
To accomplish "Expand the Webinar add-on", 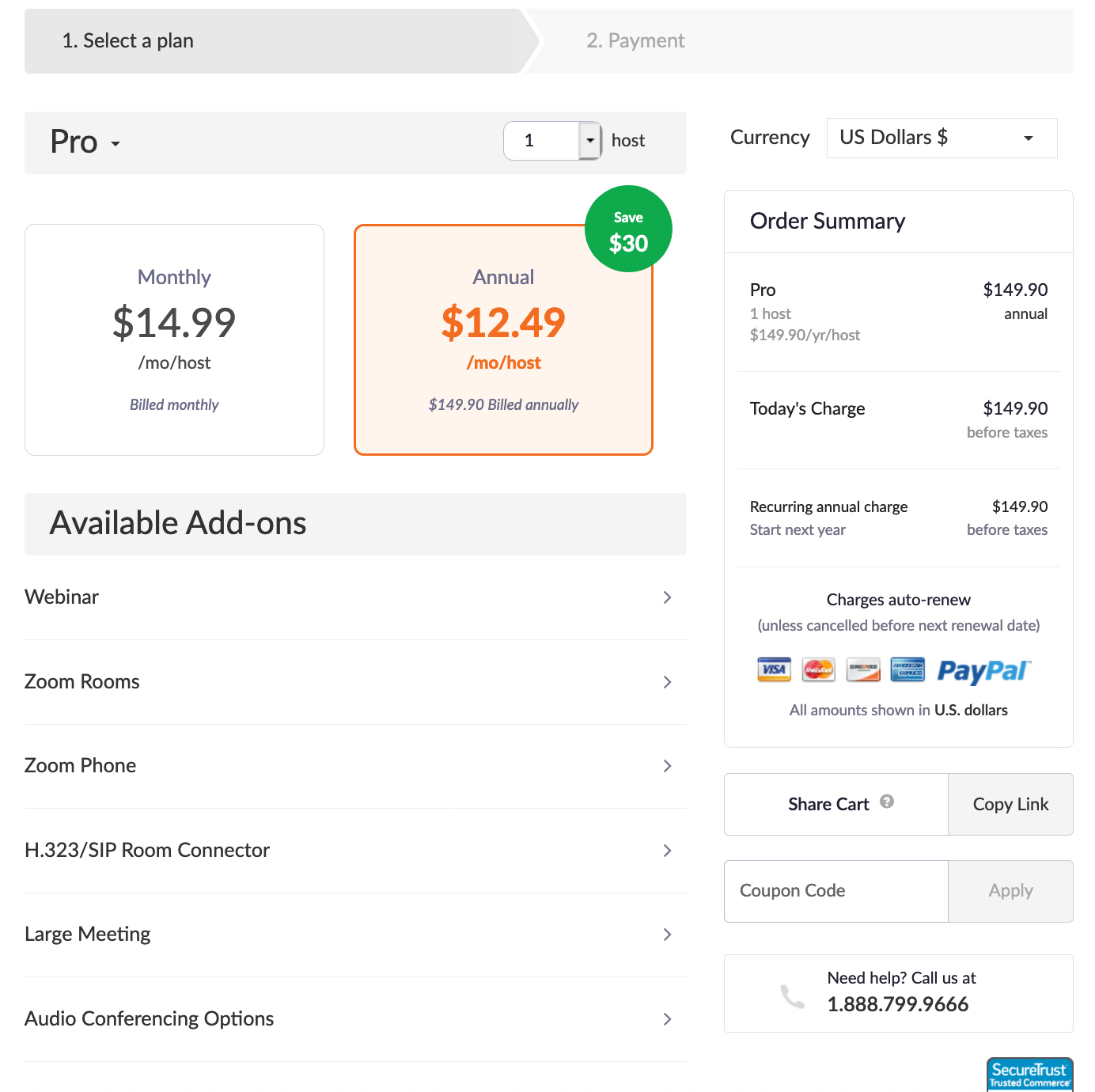I will 355,597.
